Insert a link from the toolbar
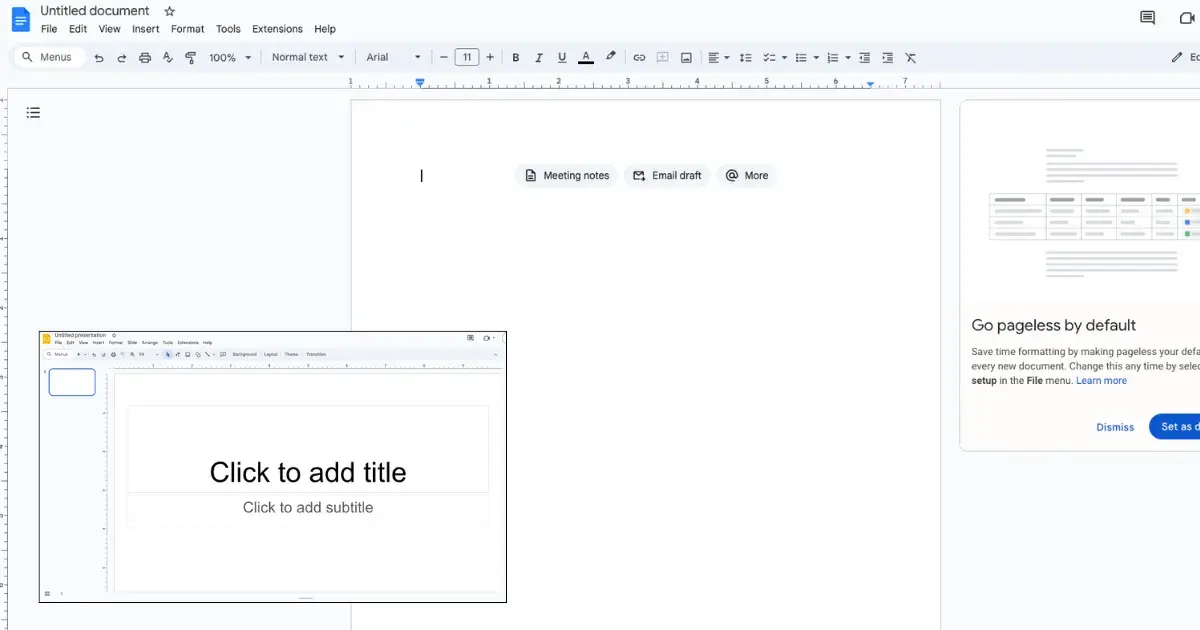 tap(640, 58)
